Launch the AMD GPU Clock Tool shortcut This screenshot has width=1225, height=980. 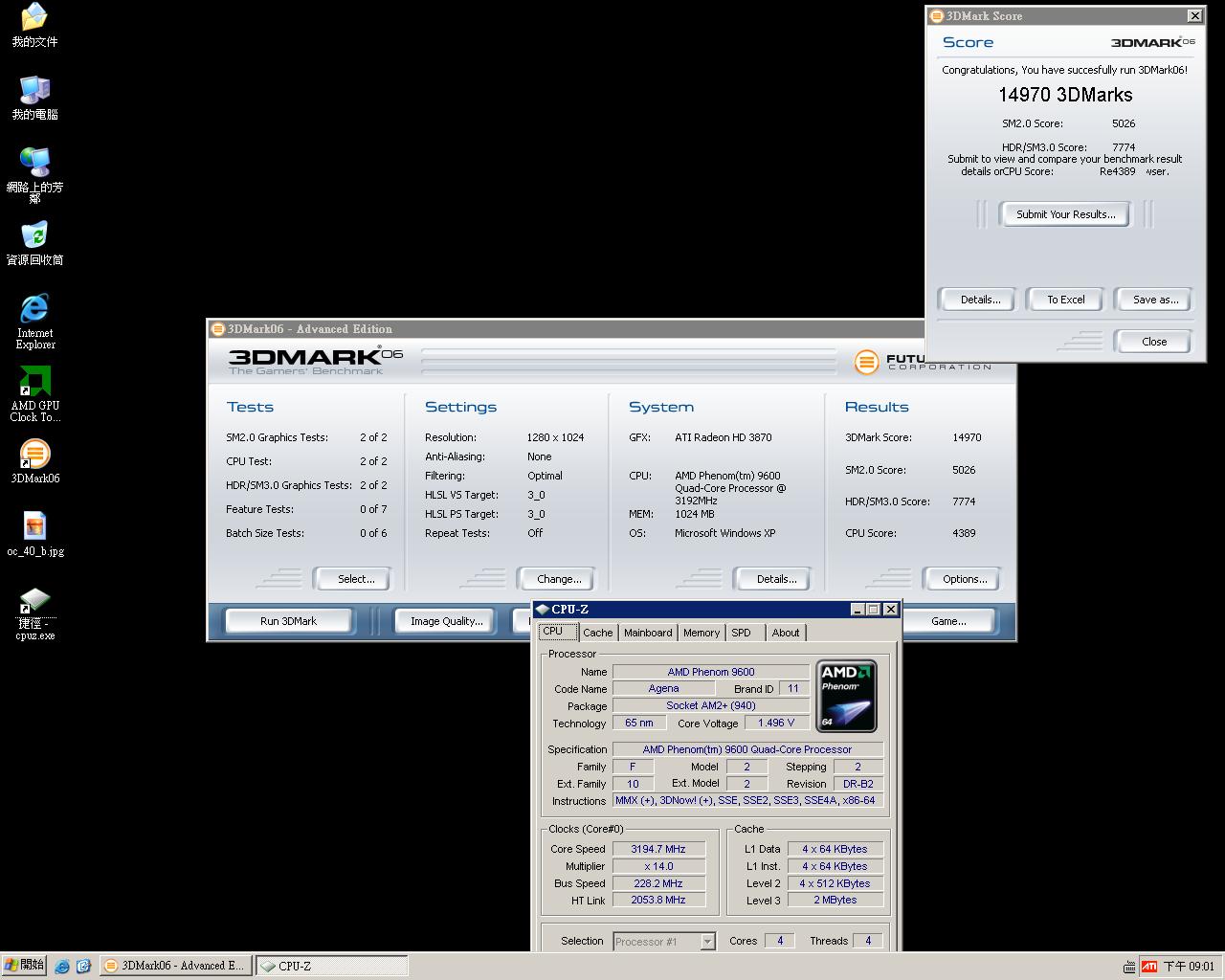point(34,394)
